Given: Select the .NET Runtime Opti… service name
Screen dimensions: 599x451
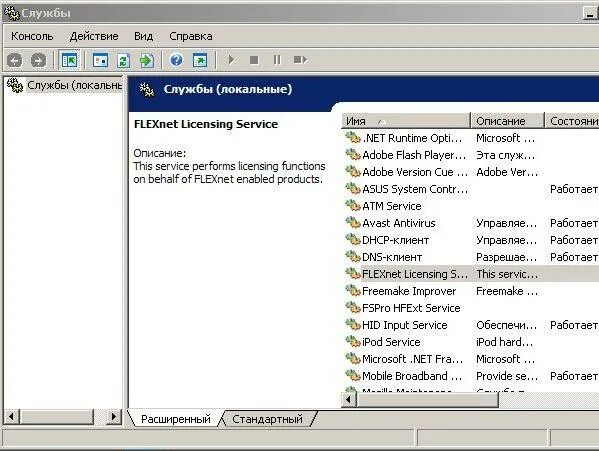Looking at the screenshot, I should click(412, 138).
